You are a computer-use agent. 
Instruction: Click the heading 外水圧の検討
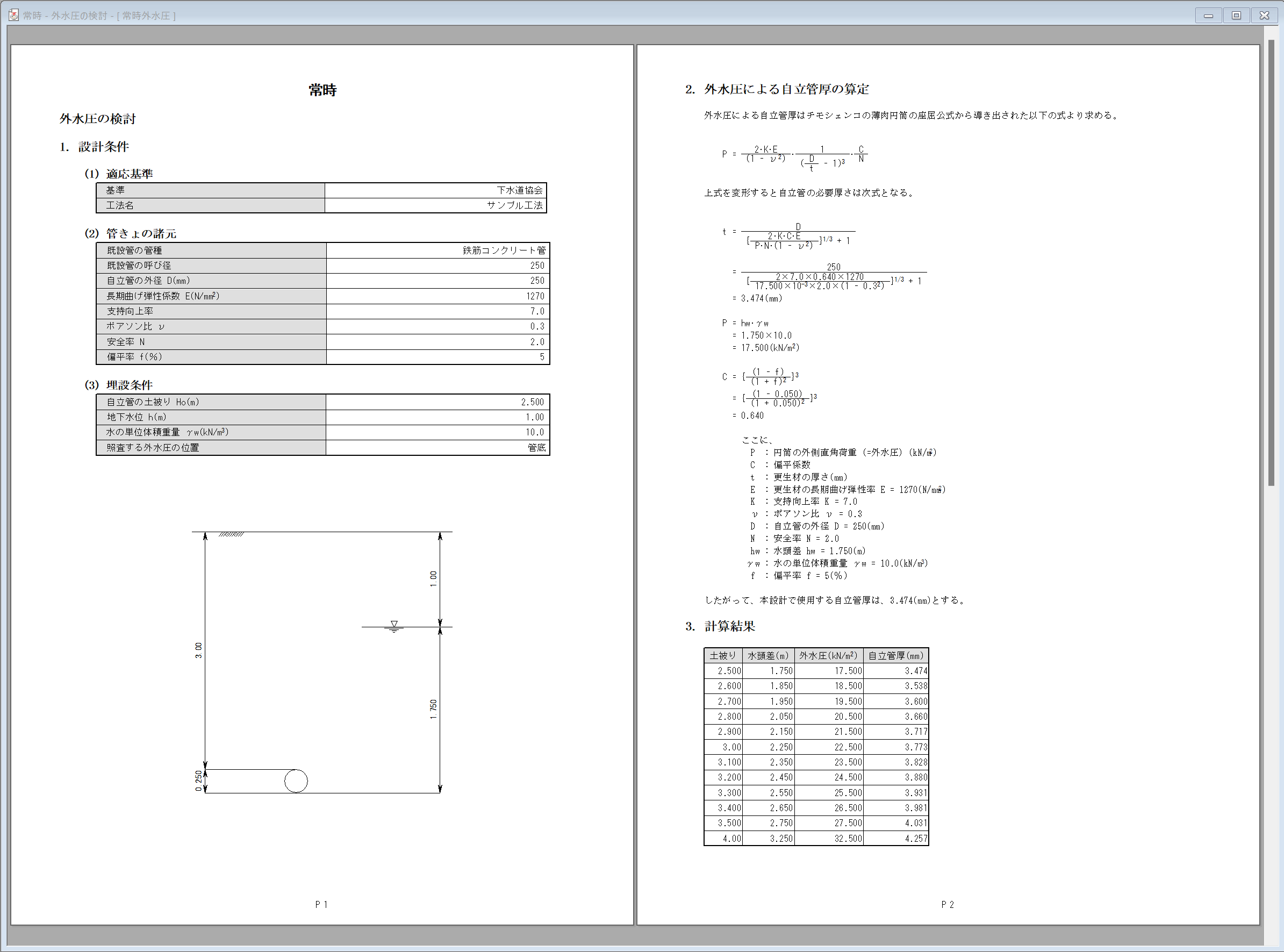coord(98,119)
